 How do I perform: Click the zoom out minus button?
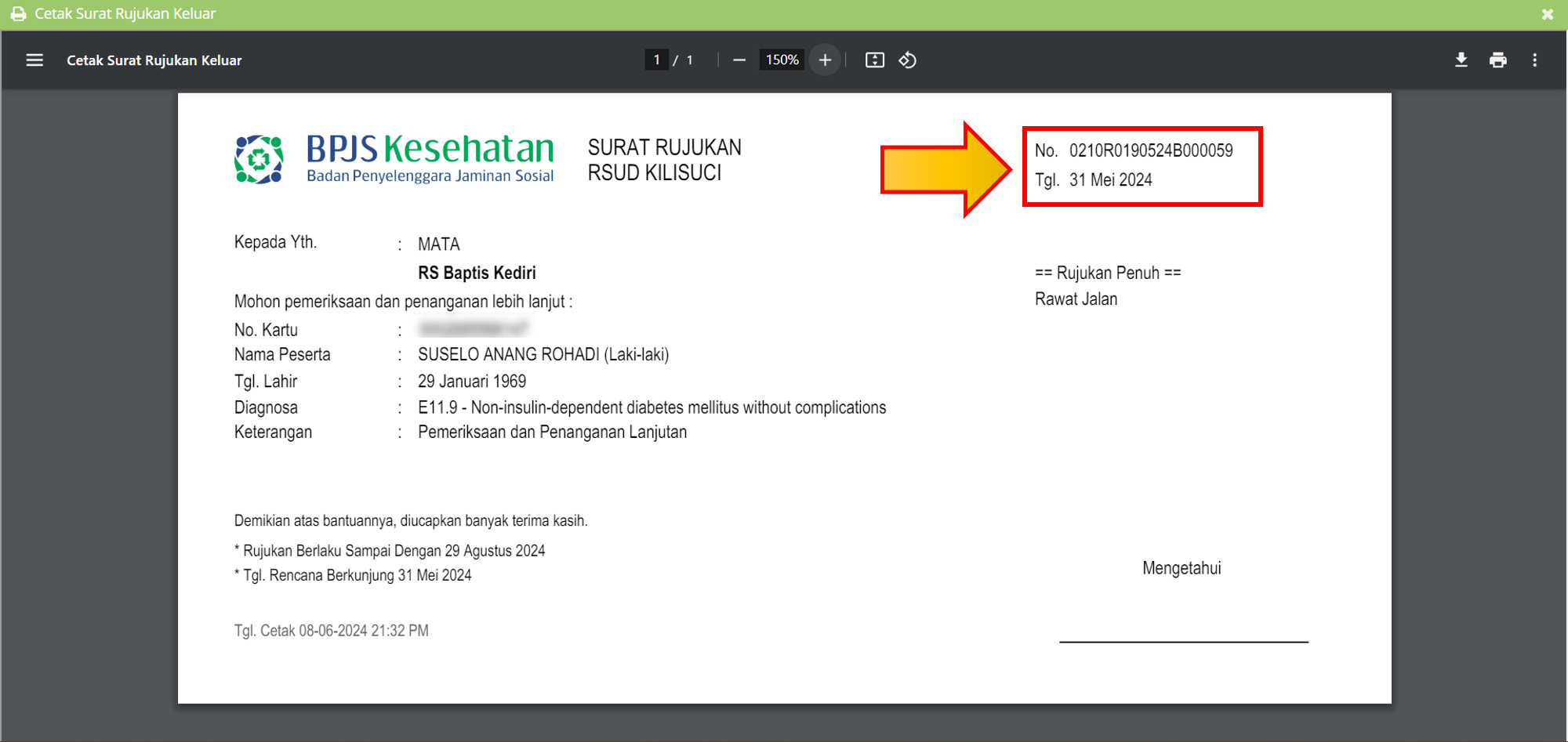pyautogui.click(x=739, y=60)
